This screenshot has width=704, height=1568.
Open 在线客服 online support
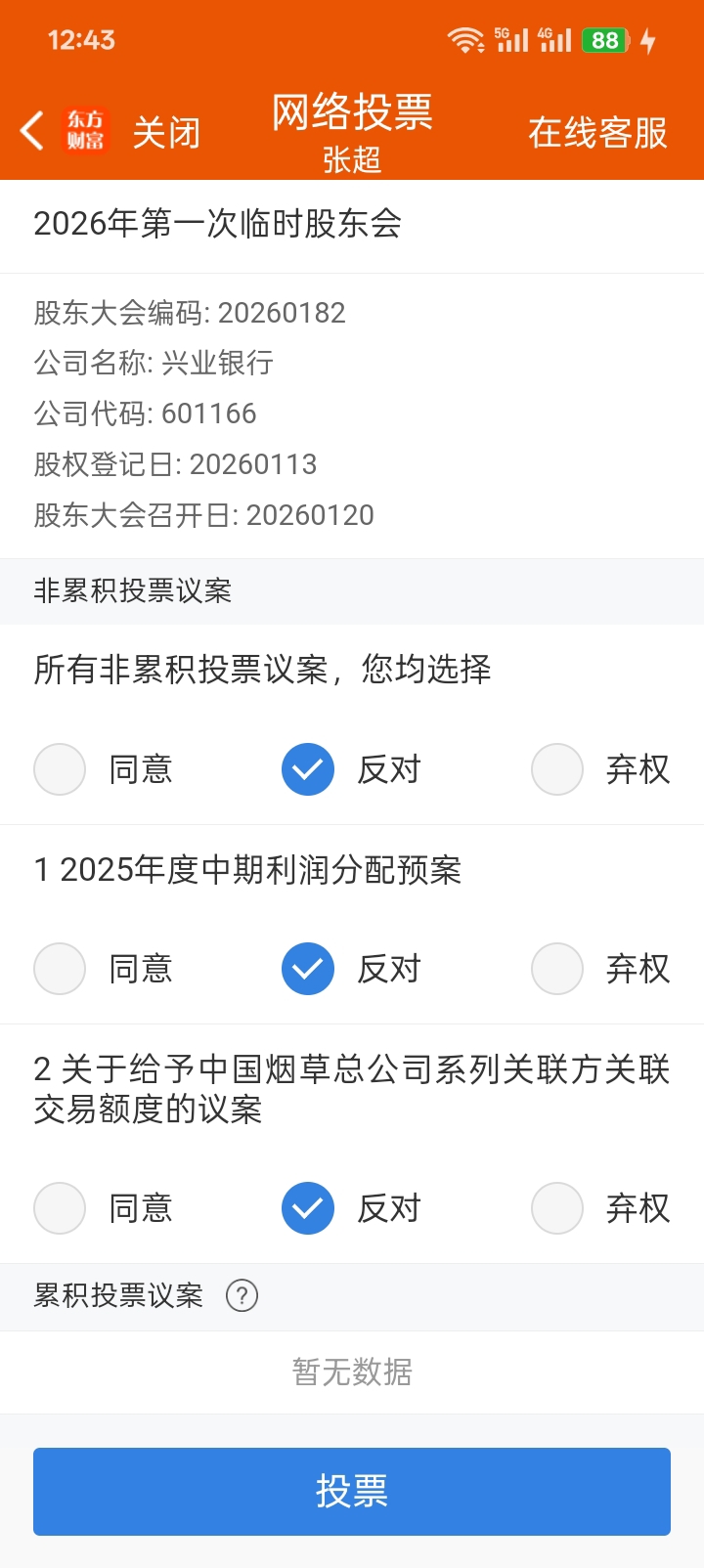point(597,132)
